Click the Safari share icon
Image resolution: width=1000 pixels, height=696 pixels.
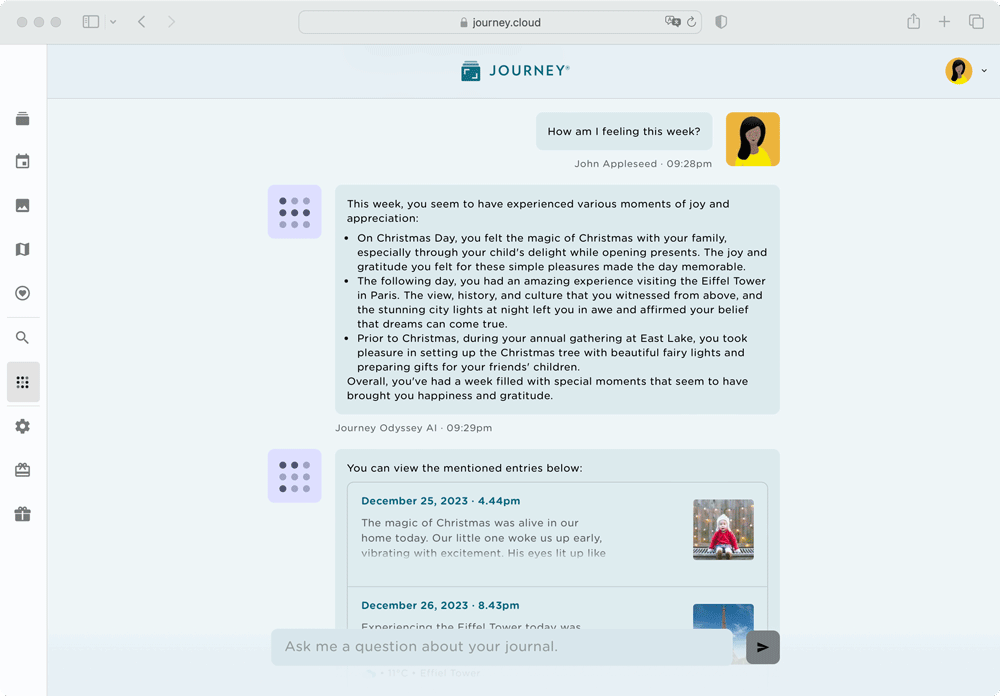[x=913, y=20]
